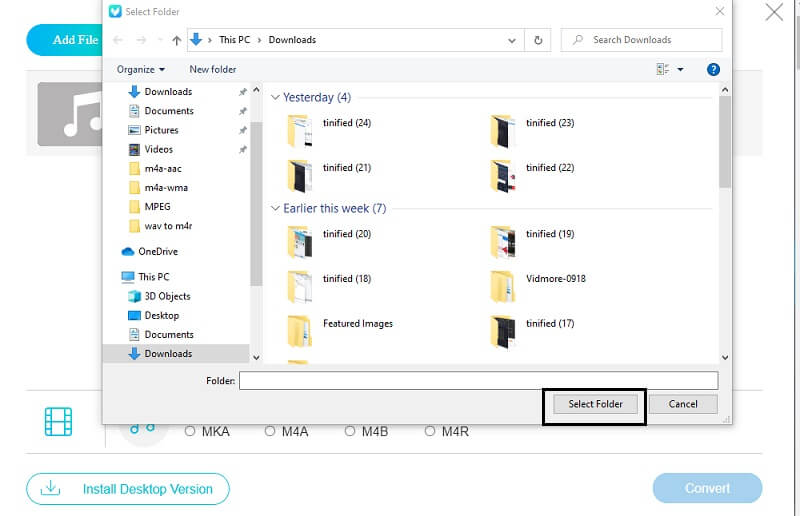Click the Select Folder button
The width and height of the screenshot is (800, 516).
pyautogui.click(x=595, y=404)
